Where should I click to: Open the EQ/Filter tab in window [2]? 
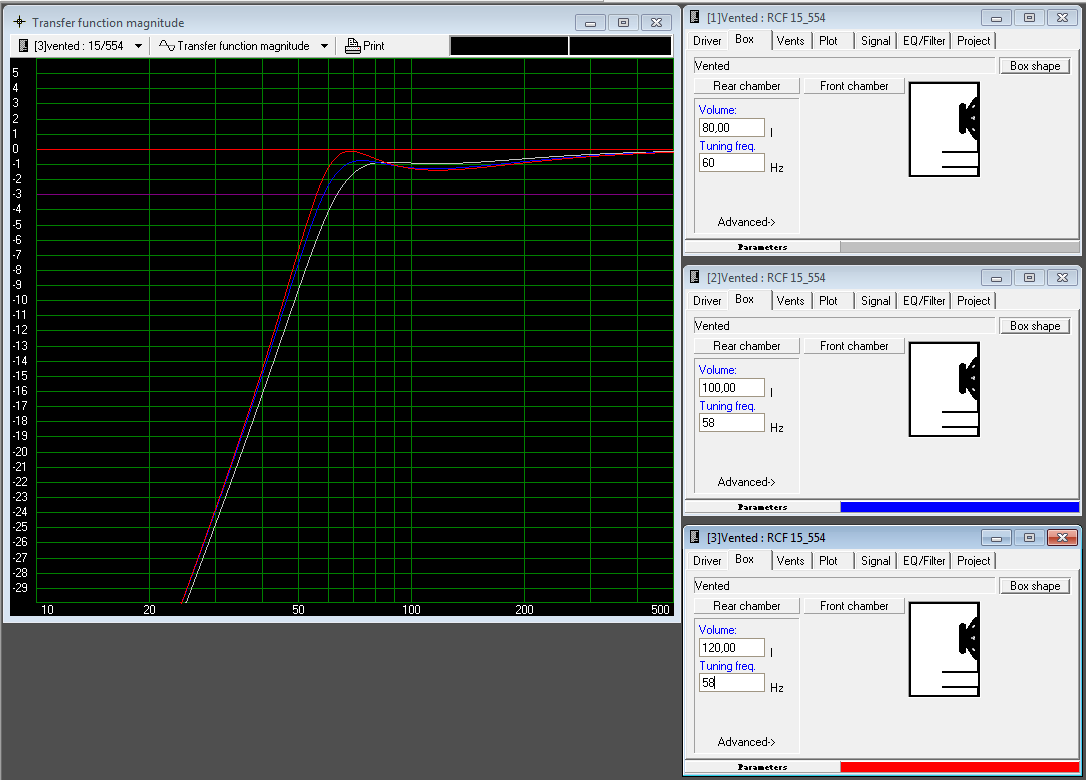point(924,301)
